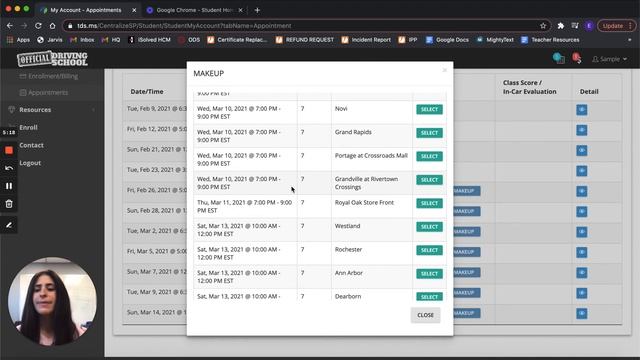The height and width of the screenshot is (360, 640).
Task: Bookmark this page with the star icon
Action: tap(543, 26)
